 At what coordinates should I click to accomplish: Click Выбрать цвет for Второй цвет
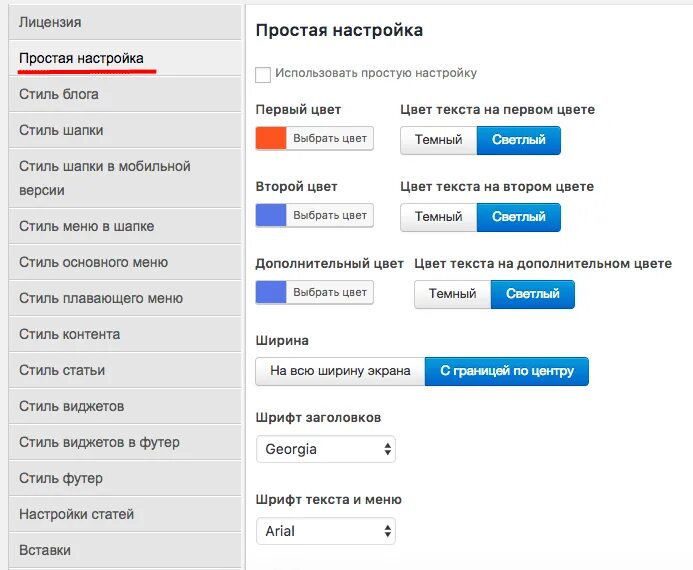pos(330,215)
